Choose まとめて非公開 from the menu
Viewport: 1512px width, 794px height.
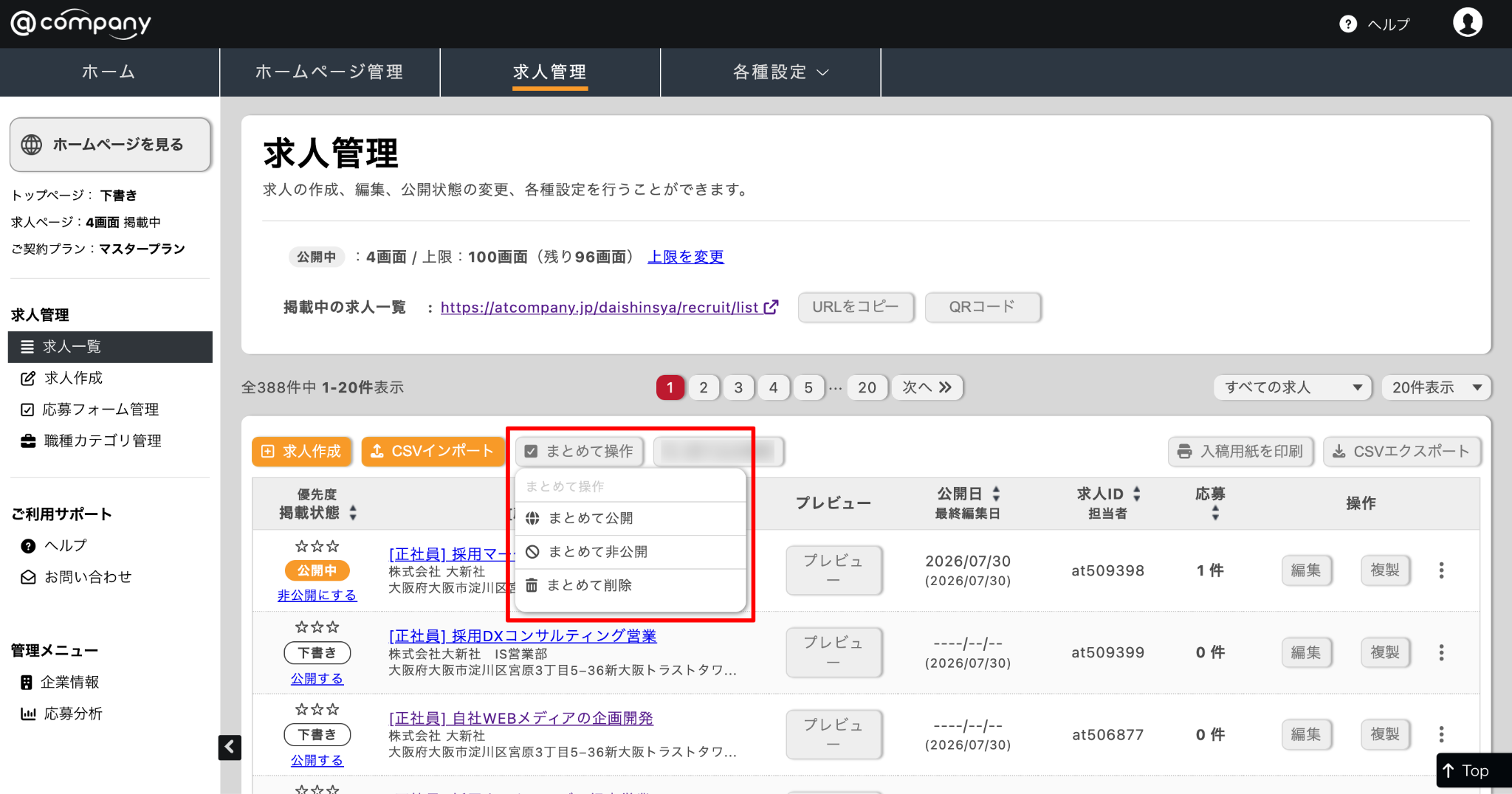click(x=630, y=552)
